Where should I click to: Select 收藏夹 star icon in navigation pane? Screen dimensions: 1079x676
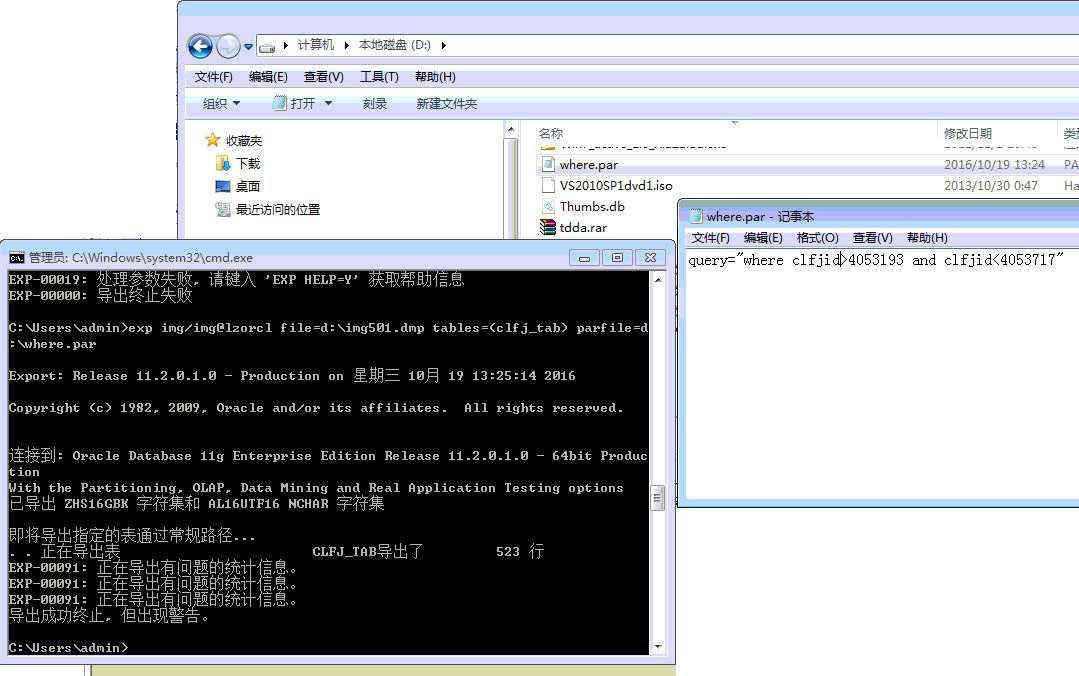[213, 140]
